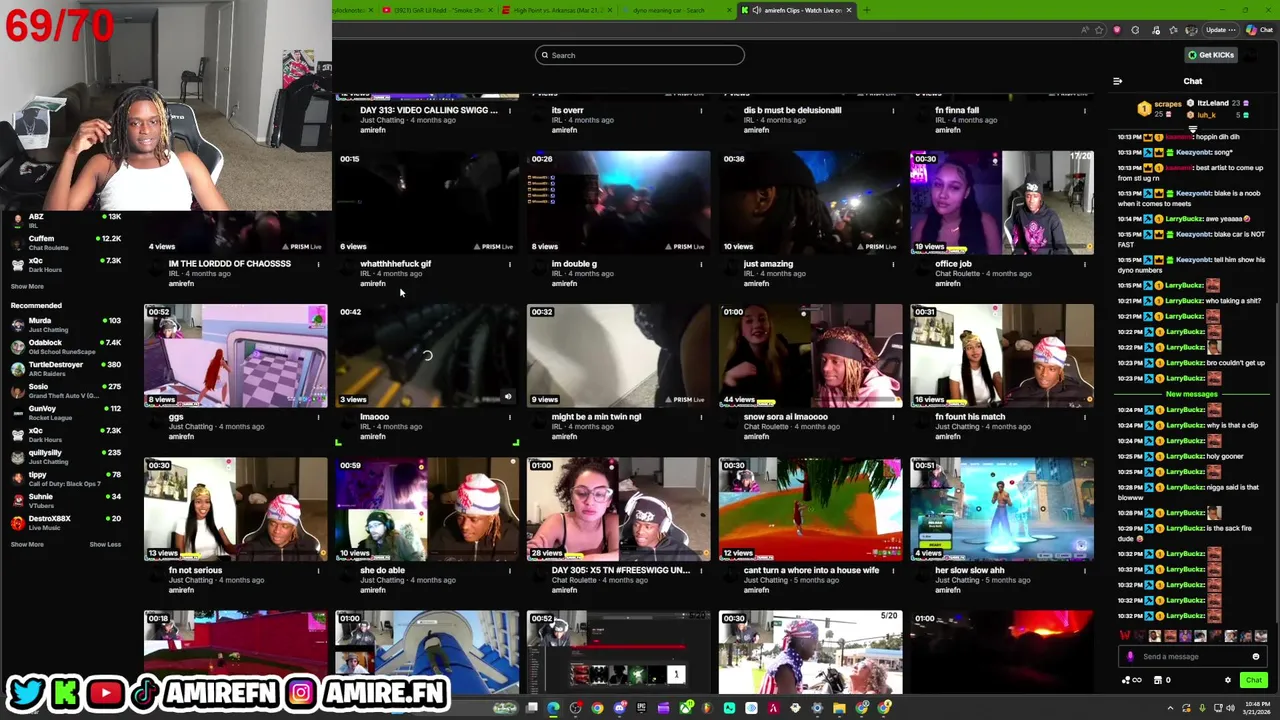This screenshot has height=720, width=1280.
Task: Click the green download arrow tray icon
Action: pyautogui.click(x=1201, y=708)
